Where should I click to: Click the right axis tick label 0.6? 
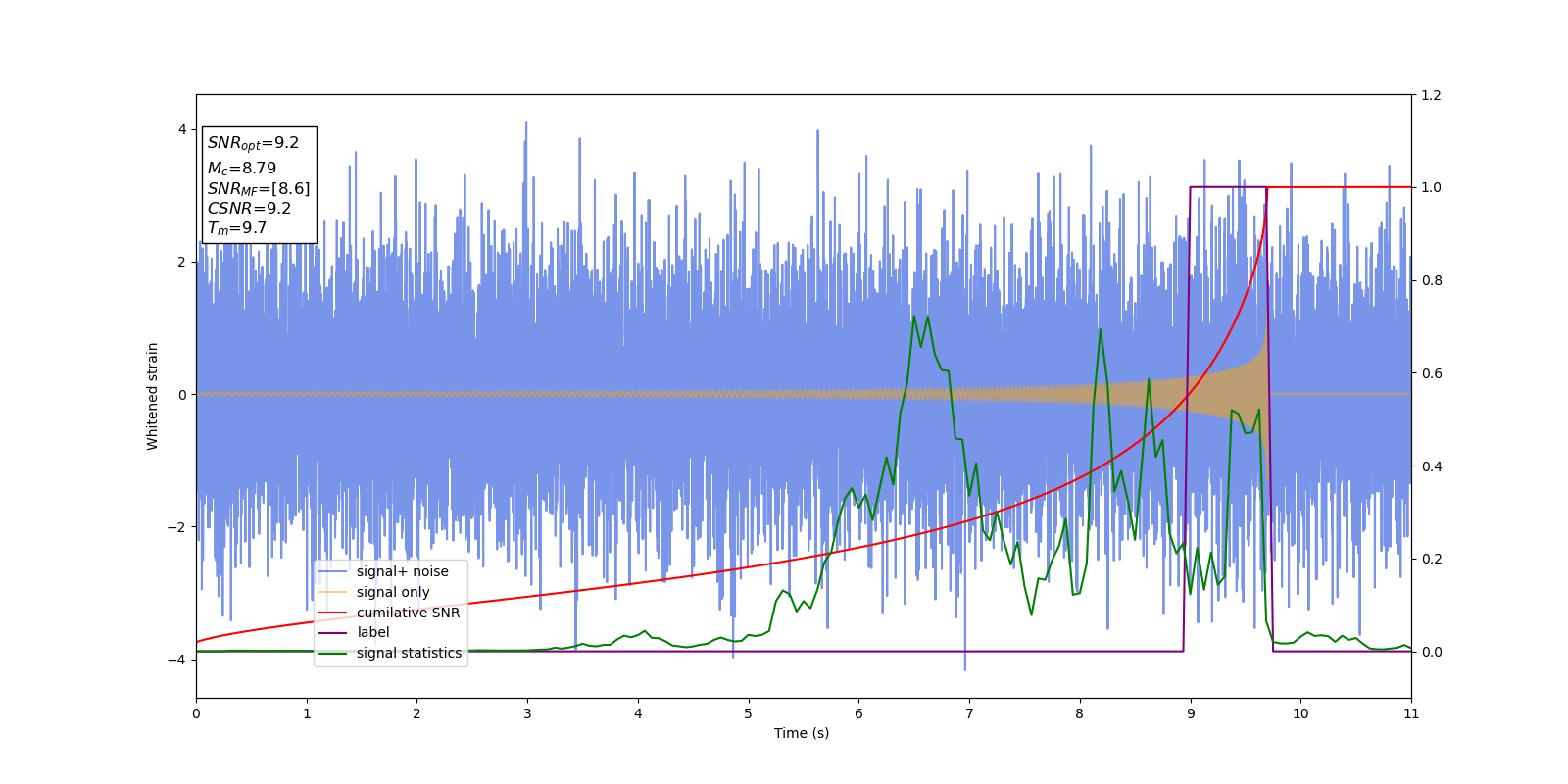(1431, 373)
